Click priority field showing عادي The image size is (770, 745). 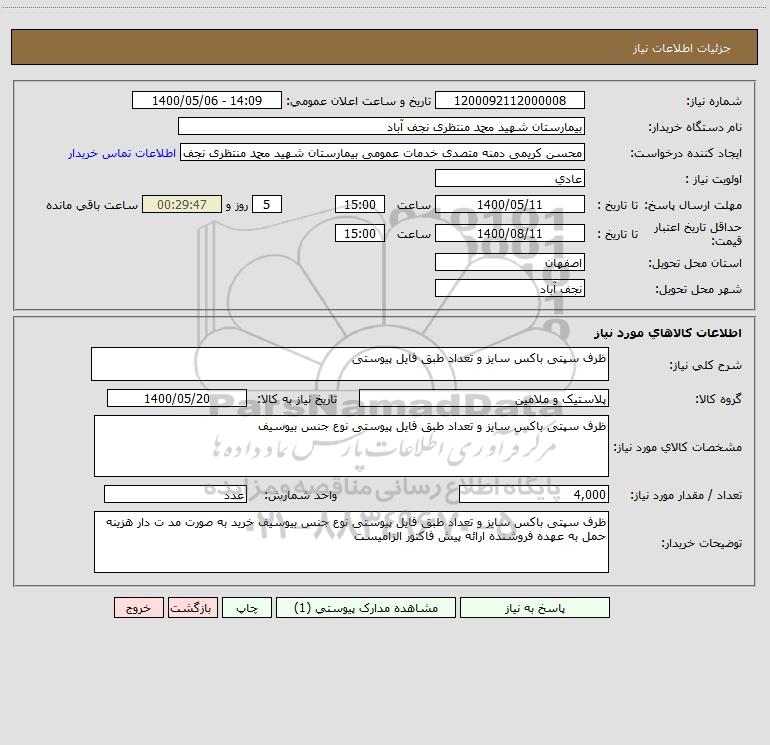(x=510, y=179)
